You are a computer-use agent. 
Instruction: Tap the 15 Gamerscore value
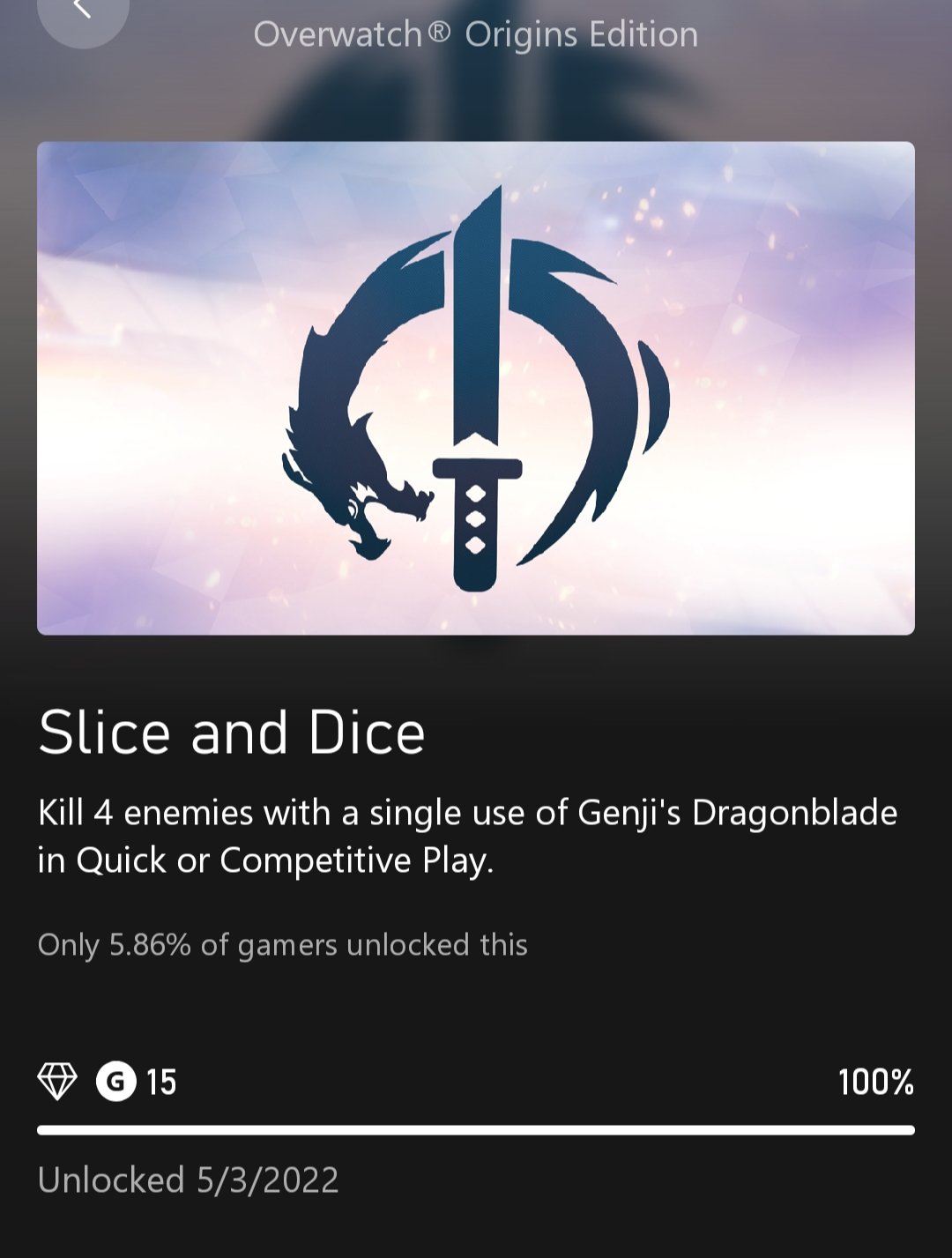[x=161, y=1083]
